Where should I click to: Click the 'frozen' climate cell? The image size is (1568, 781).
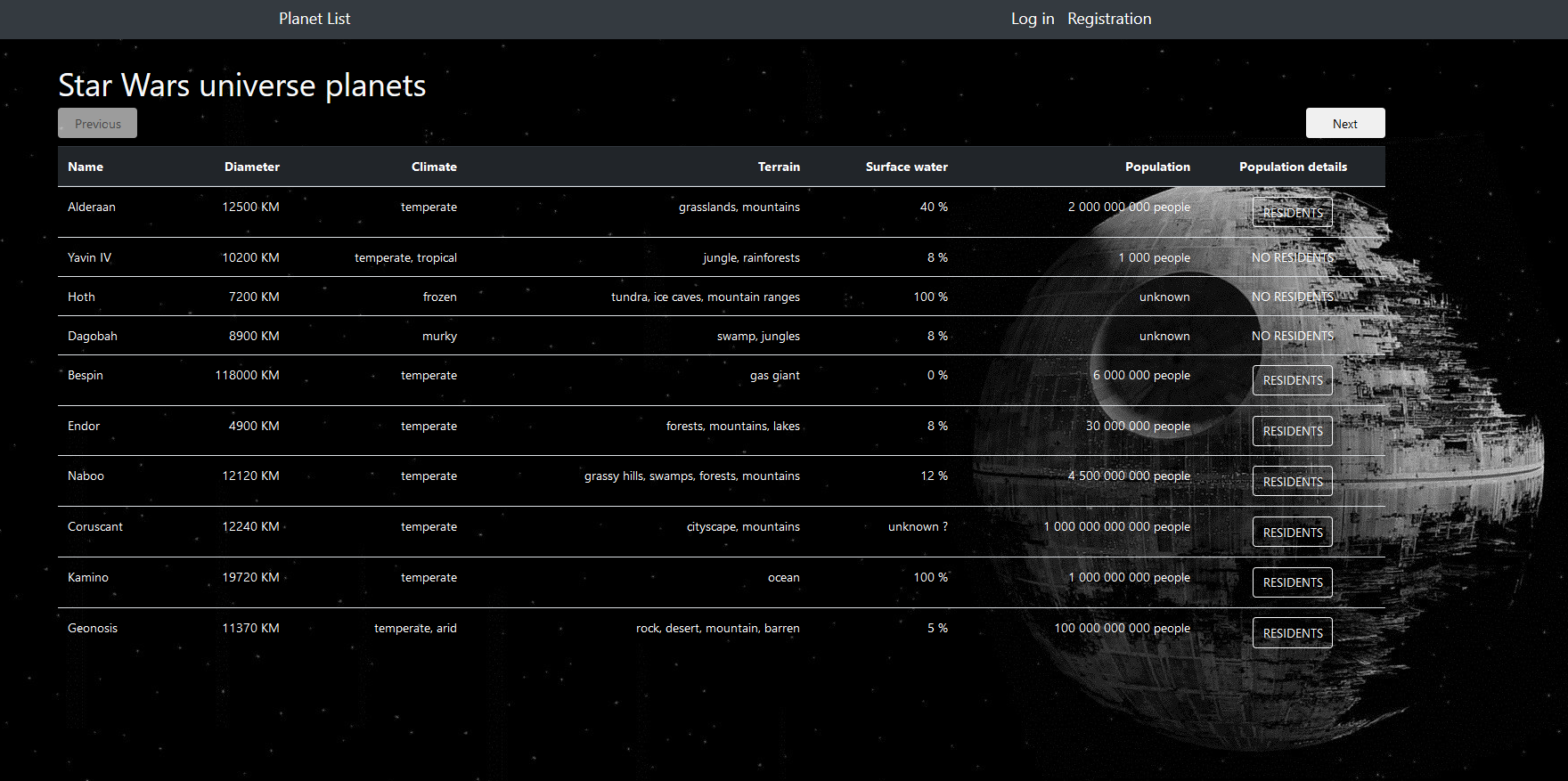(439, 297)
